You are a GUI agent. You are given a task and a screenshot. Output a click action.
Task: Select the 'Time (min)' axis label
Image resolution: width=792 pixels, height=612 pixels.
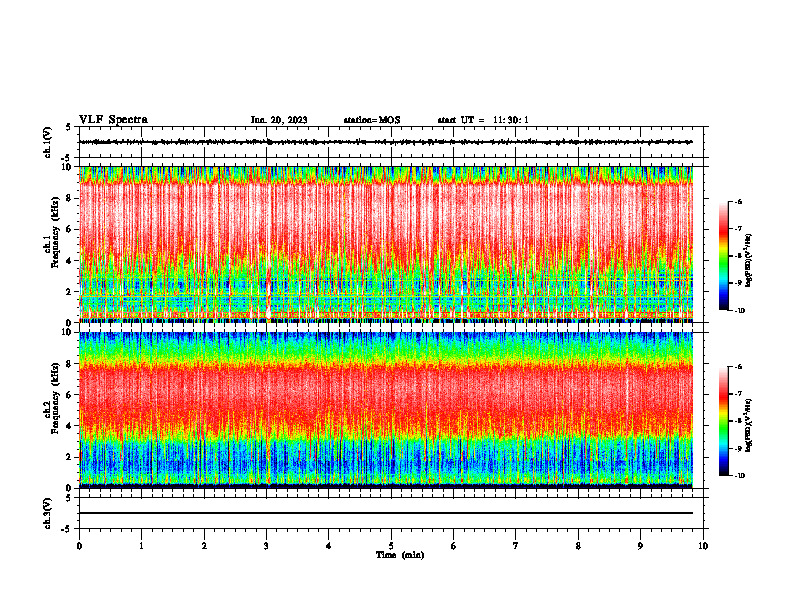pyautogui.click(x=400, y=555)
